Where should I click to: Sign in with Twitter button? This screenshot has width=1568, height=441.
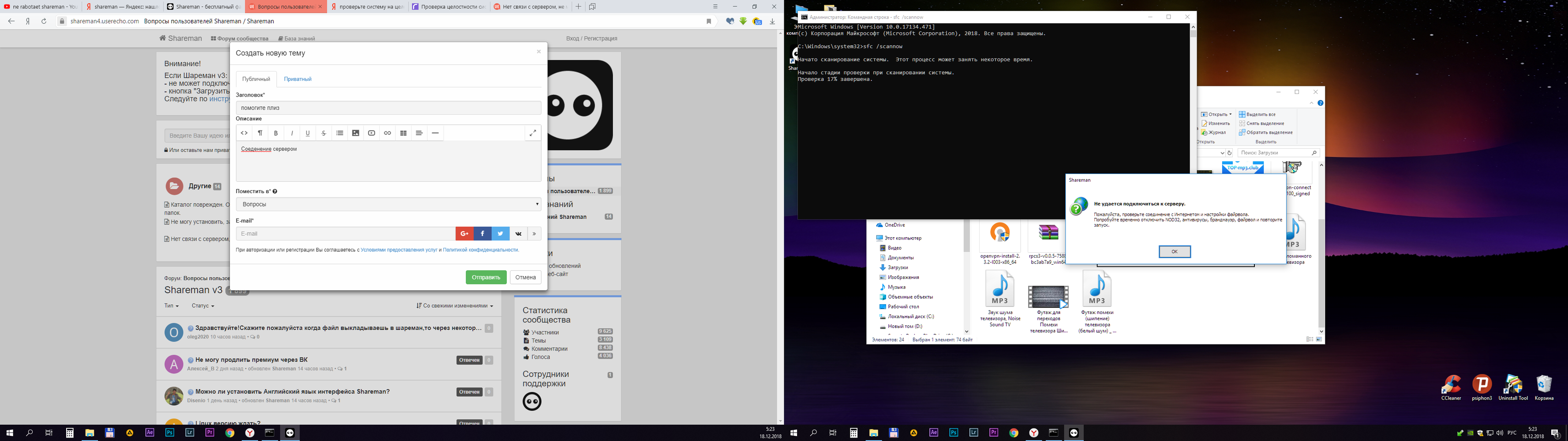coord(500,234)
